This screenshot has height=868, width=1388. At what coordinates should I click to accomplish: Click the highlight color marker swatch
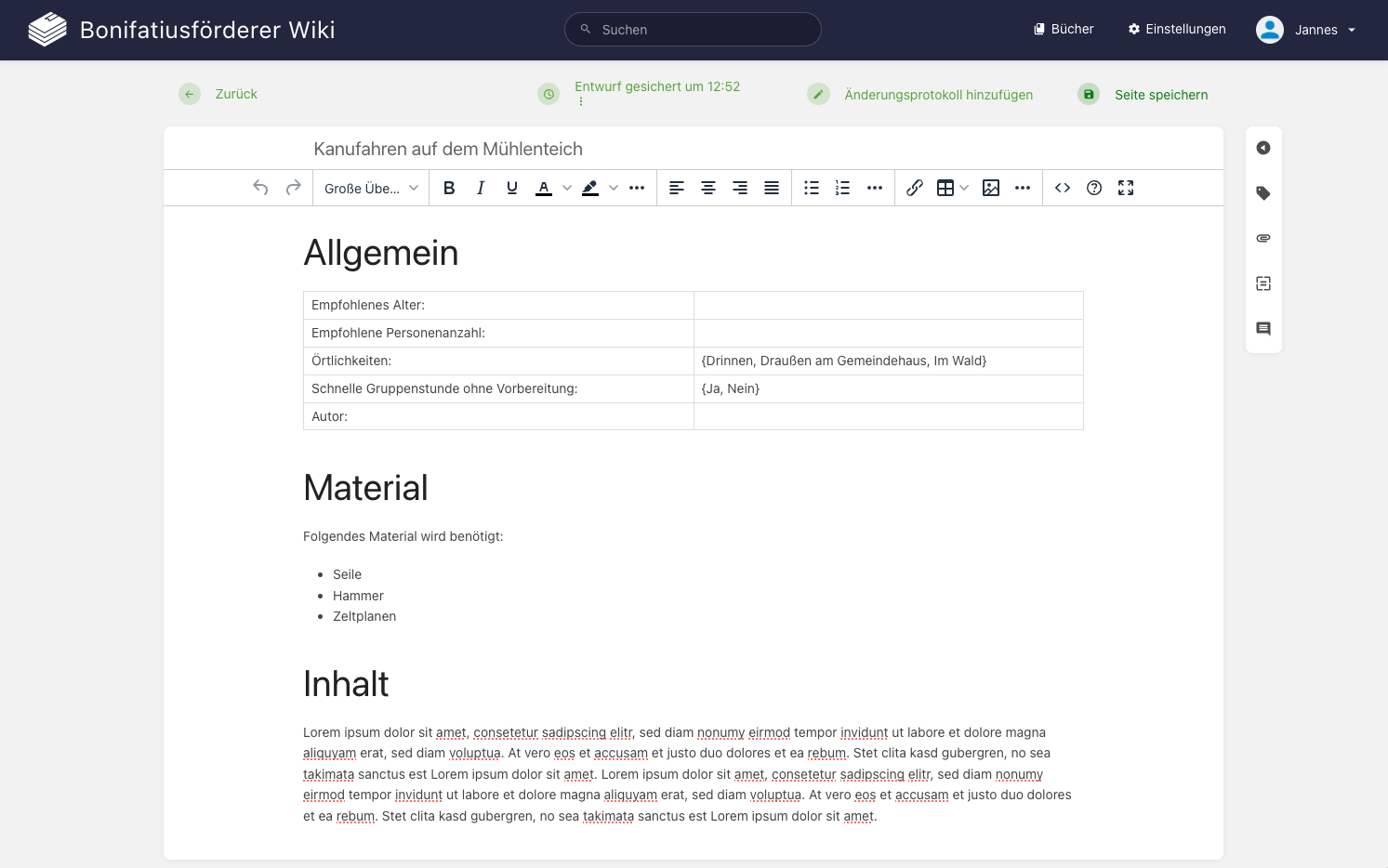[590, 188]
